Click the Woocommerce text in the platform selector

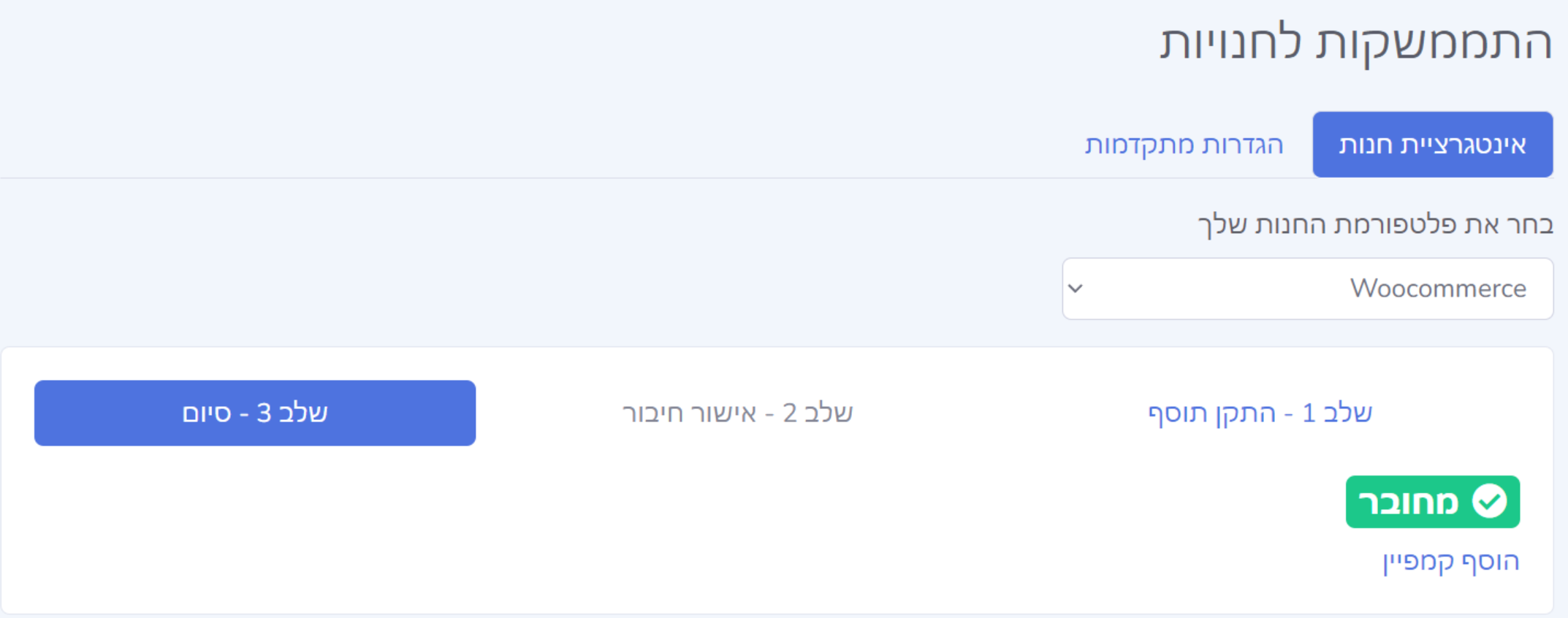click(x=1437, y=289)
